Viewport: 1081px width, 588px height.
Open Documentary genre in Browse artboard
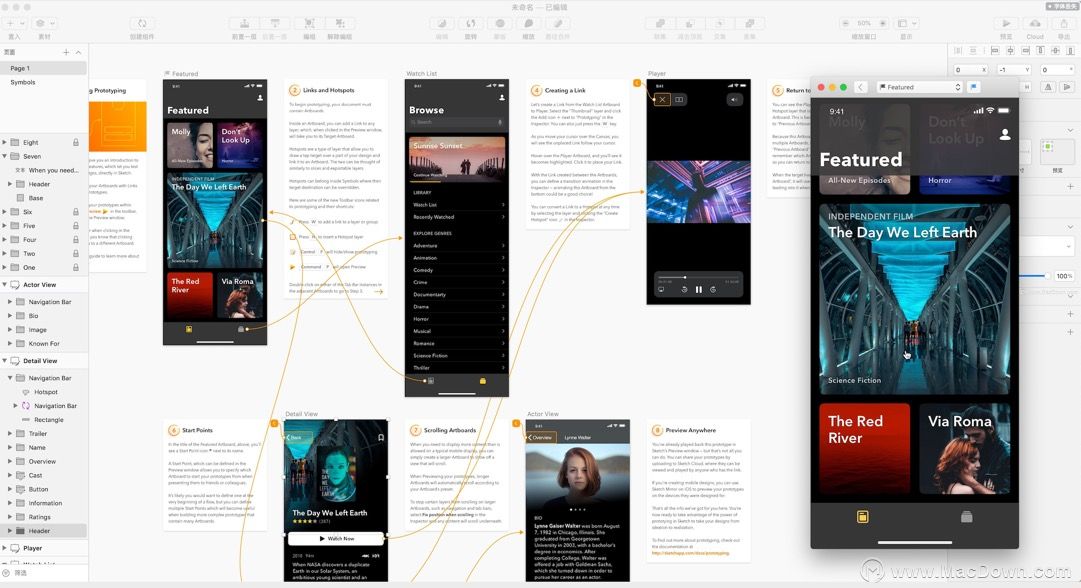pyautogui.click(x=457, y=294)
